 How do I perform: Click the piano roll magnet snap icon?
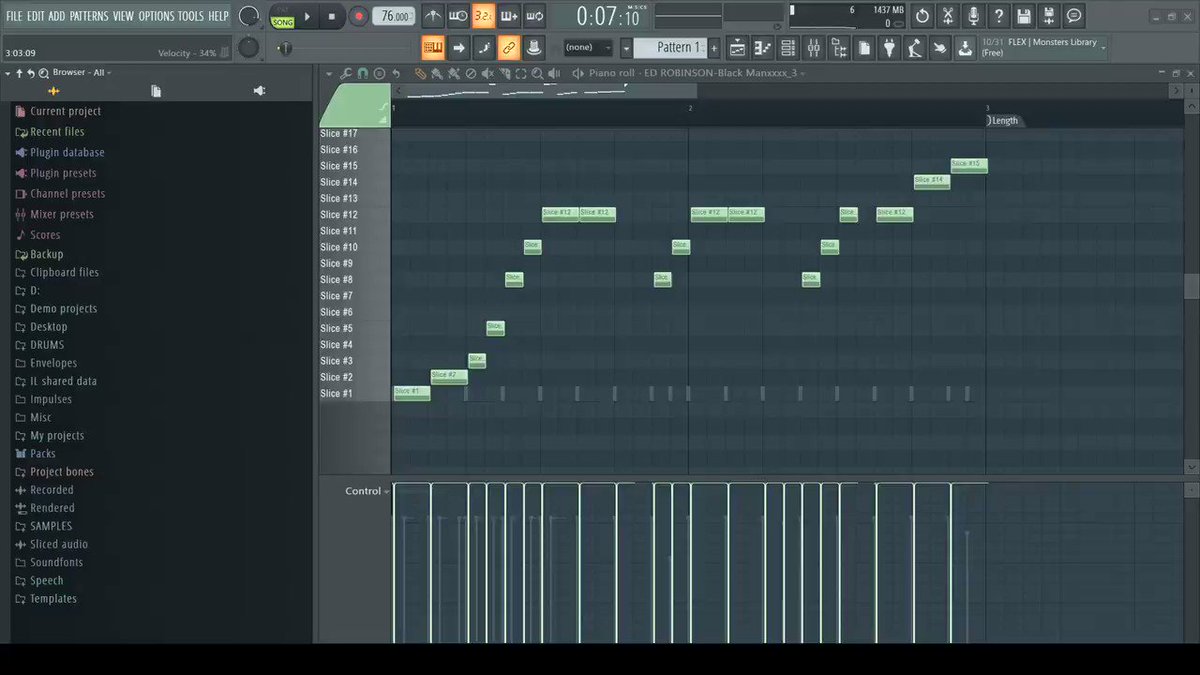[x=362, y=73]
